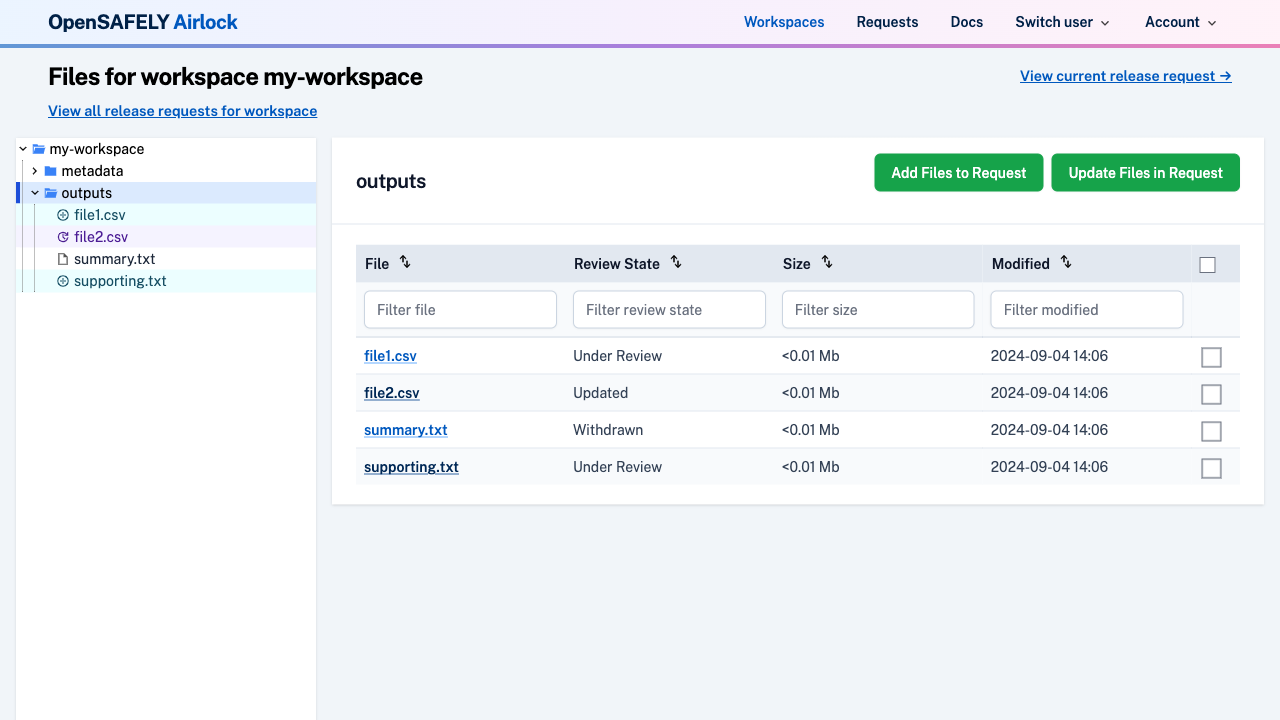Open supporting.txt from the table
Screen dimensions: 1280x720
click(x=411, y=467)
